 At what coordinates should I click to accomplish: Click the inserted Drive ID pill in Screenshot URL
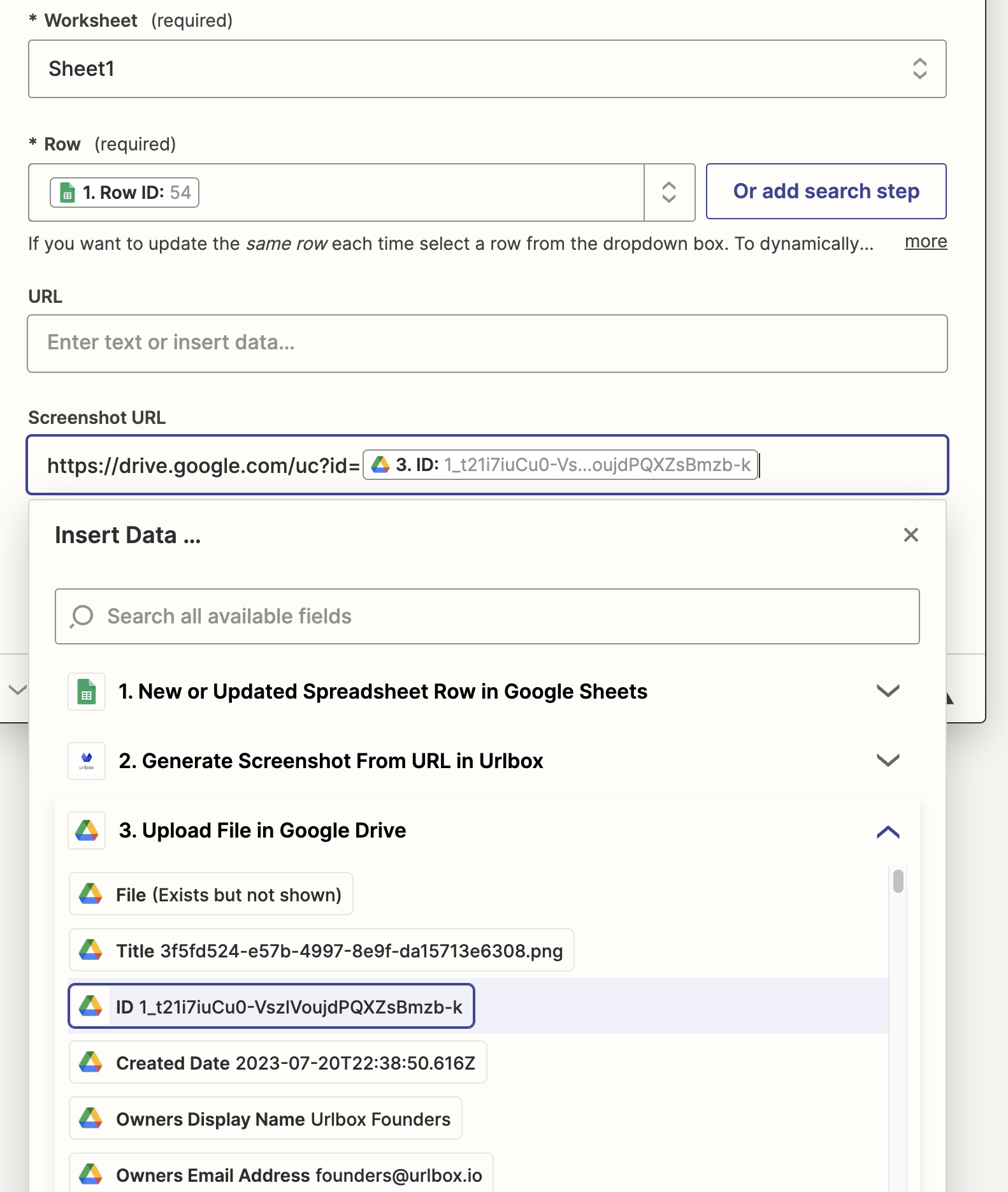560,465
